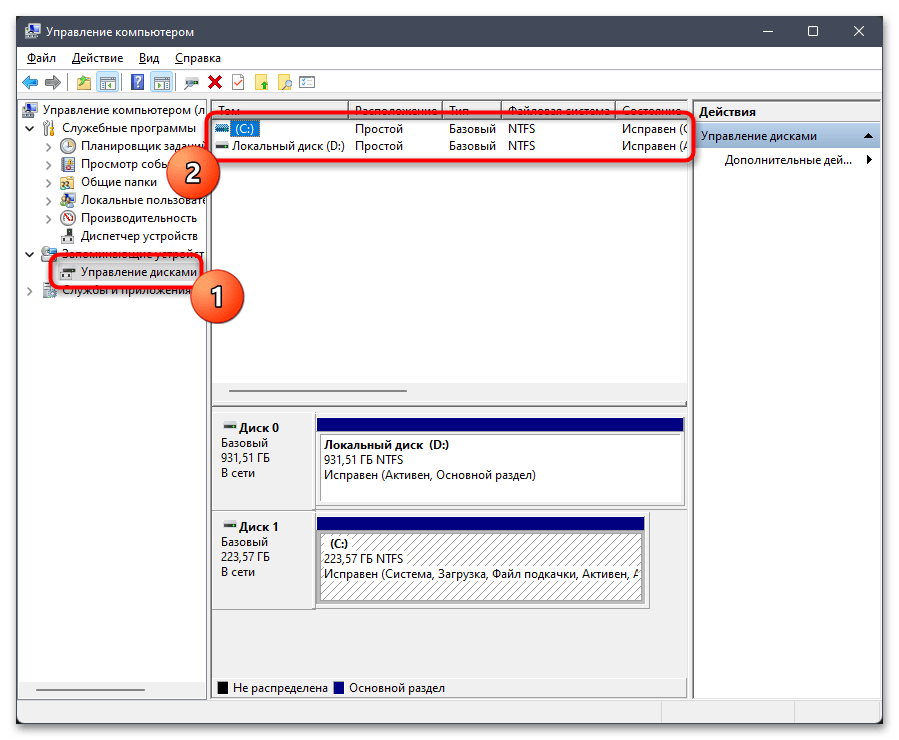Click the folder with magnifier toolbar icon
This screenshot has width=899, height=740.
coord(285,83)
